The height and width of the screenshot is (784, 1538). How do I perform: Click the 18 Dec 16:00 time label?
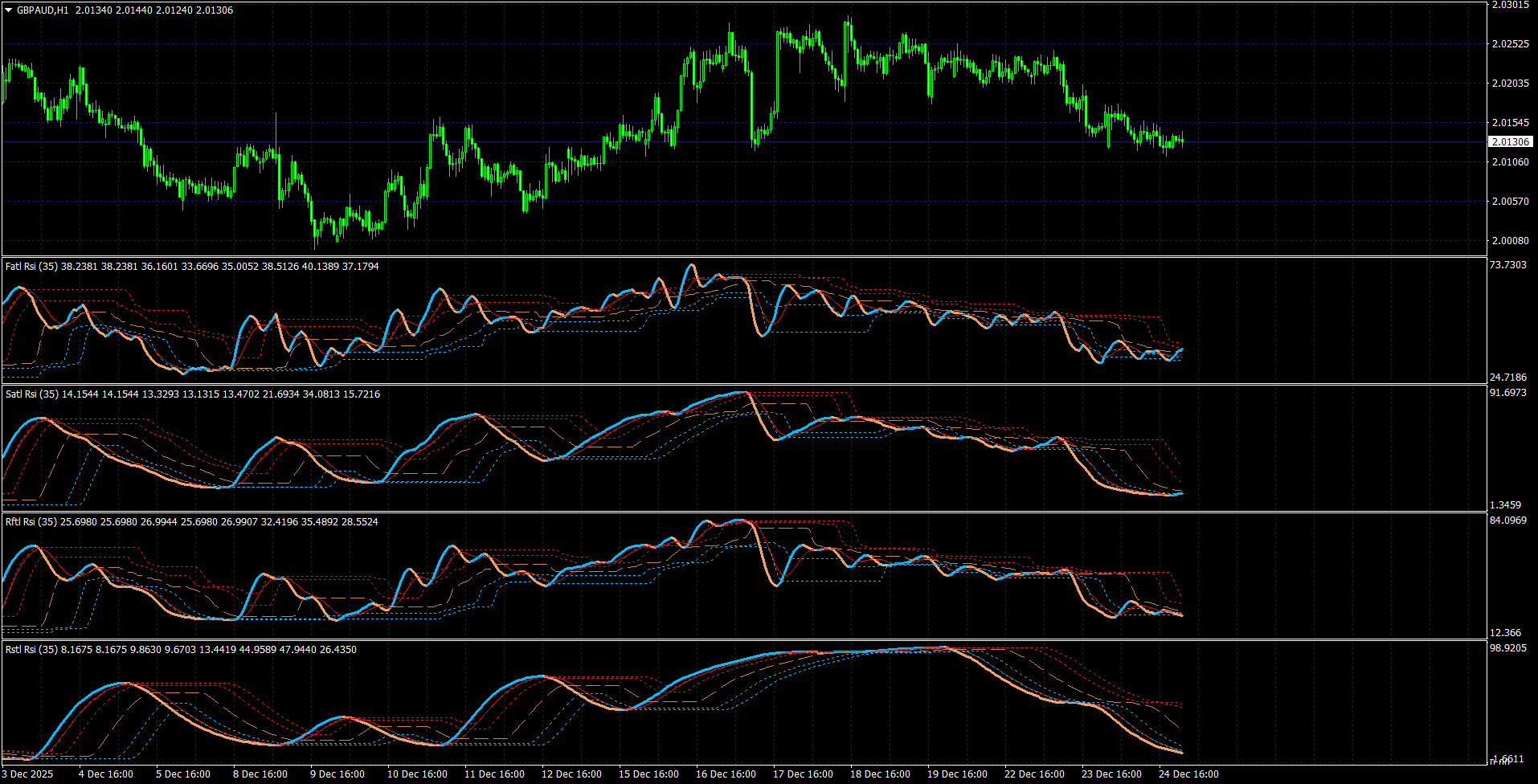pyautogui.click(x=880, y=774)
